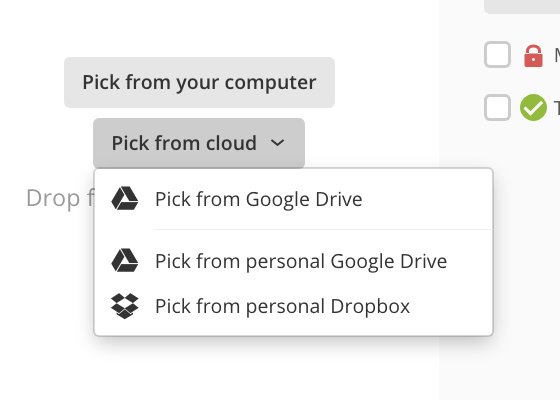Image resolution: width=560 pixels, height=400 pixels.
Task: Click the personal Google Drive triangle icon
Action: pyautogui.click(x=125, y=260)
